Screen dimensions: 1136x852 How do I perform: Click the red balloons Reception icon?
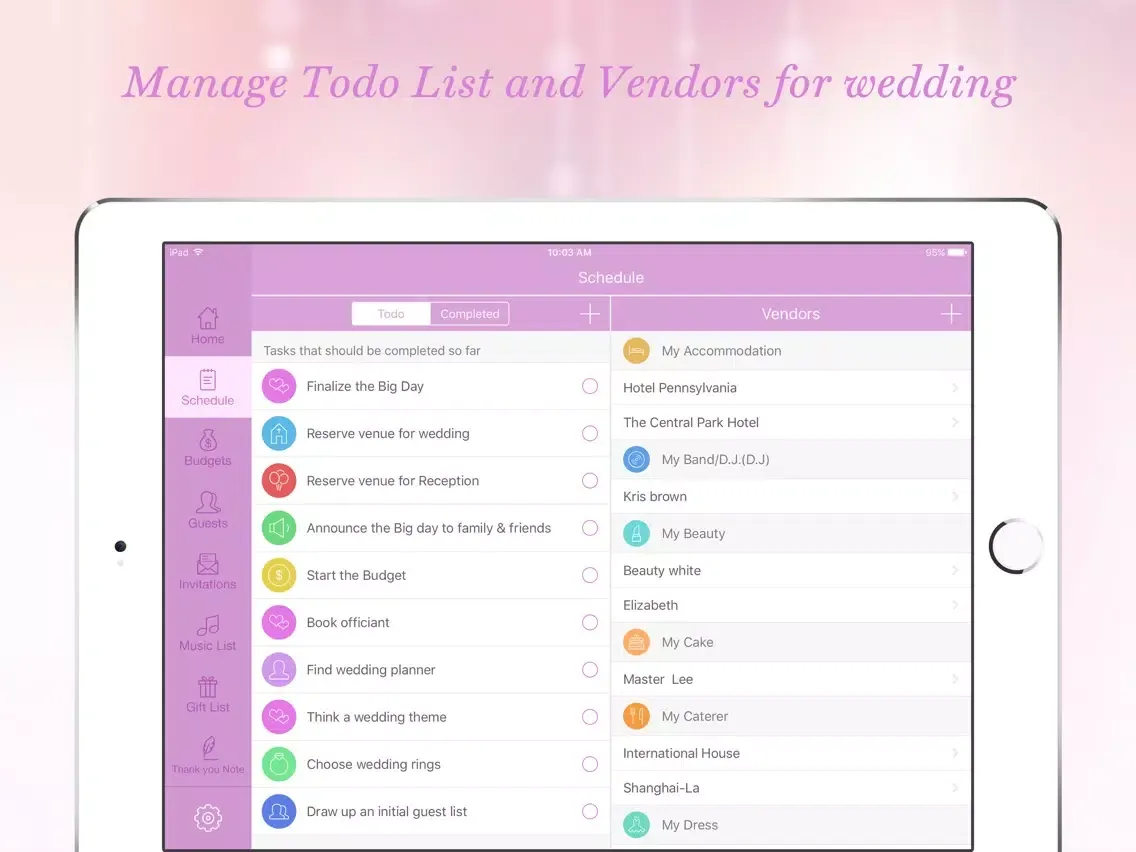pos(279,480)
